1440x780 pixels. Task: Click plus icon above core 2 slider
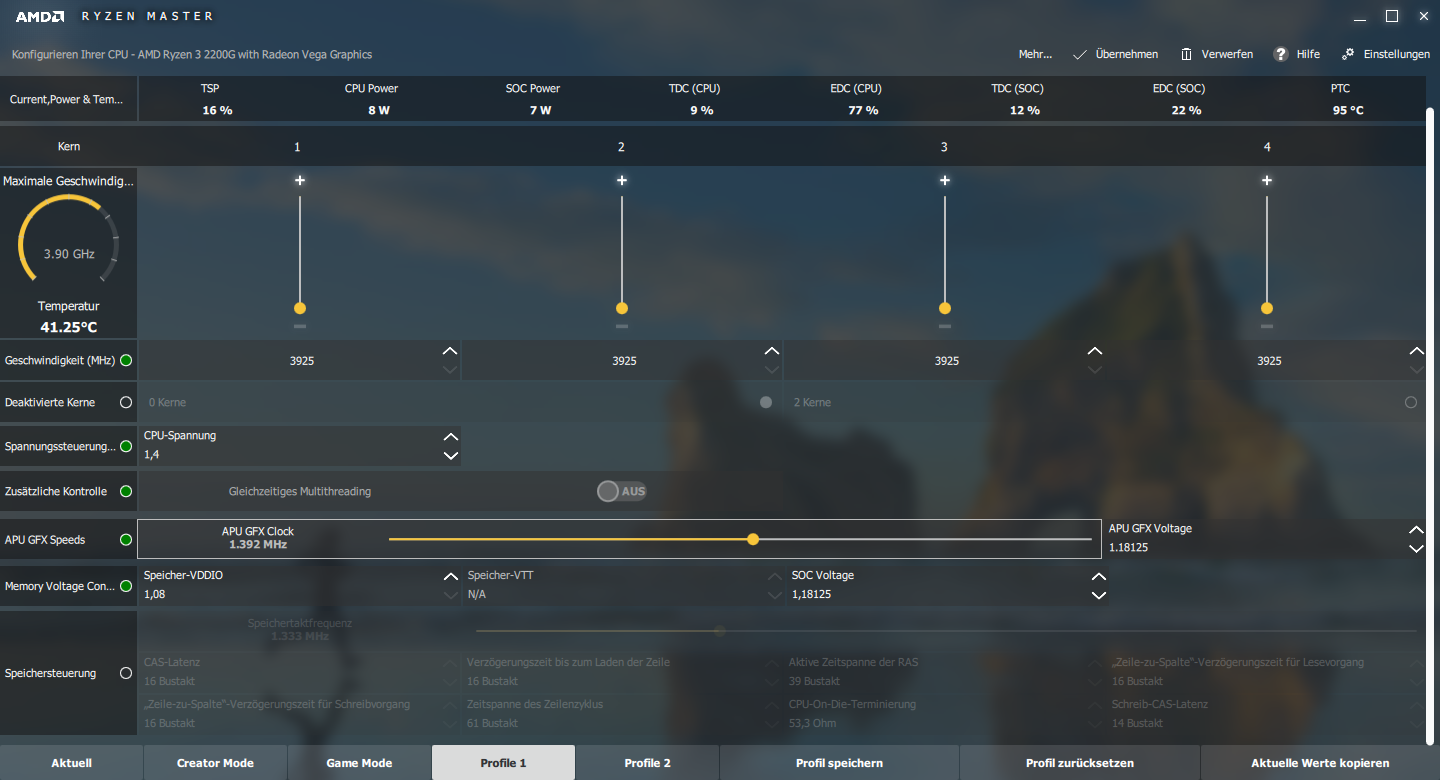point(622,181)
